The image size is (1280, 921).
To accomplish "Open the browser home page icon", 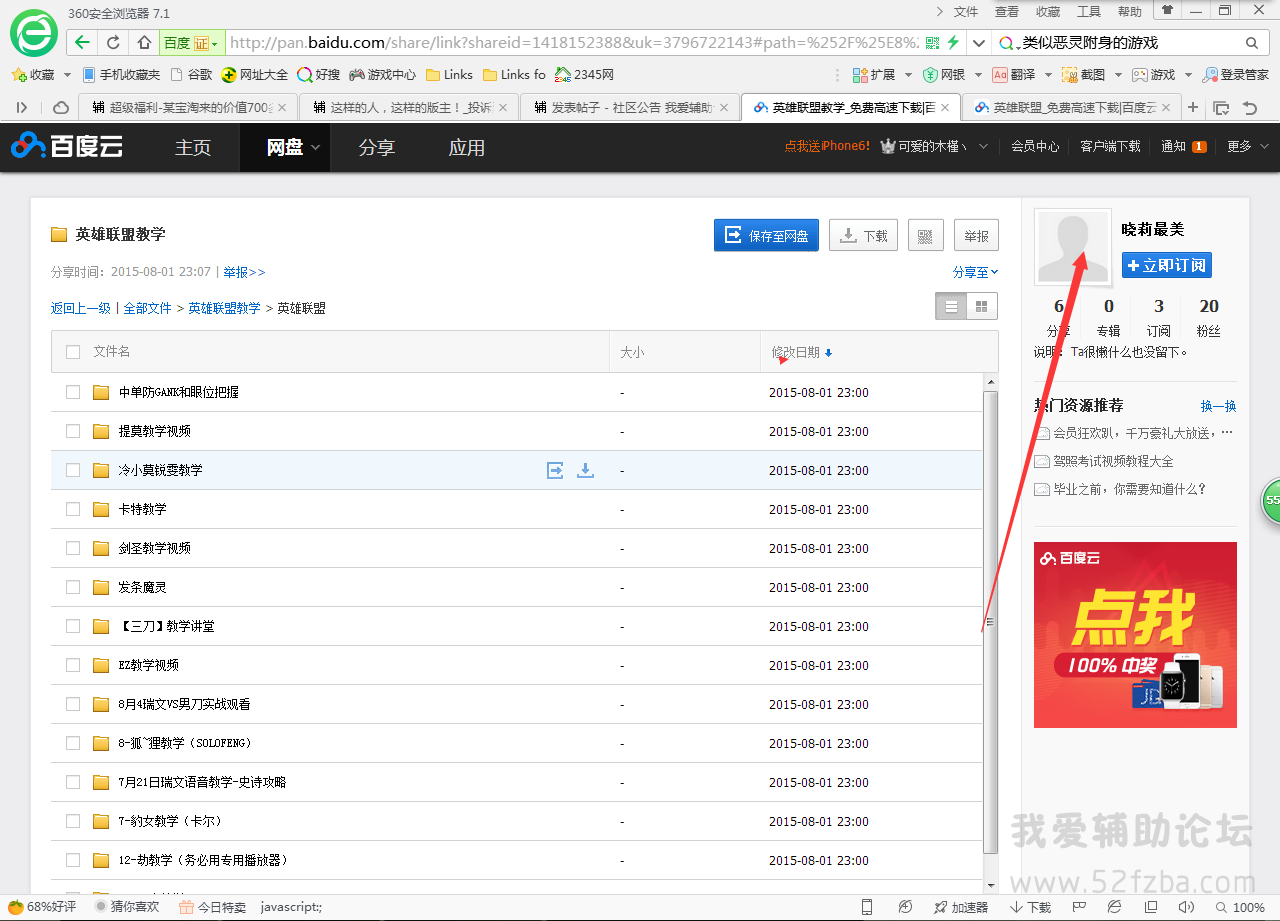I will [x=144, y=42].
